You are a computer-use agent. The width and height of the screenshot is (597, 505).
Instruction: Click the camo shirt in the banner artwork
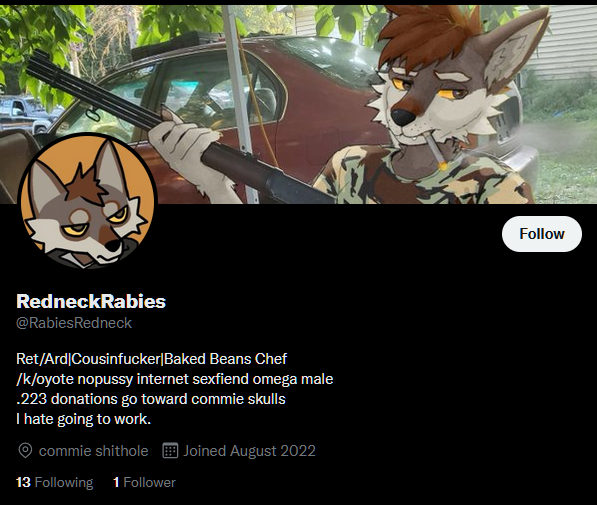tap(423, 177)
